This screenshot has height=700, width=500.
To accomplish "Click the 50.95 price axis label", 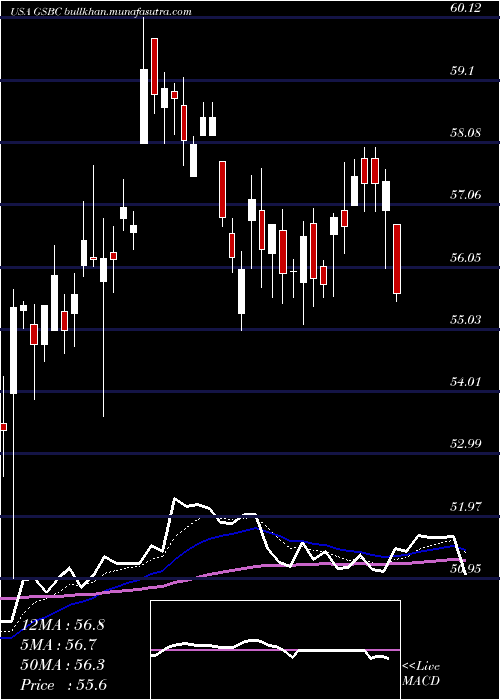I will tap(466, 569).
